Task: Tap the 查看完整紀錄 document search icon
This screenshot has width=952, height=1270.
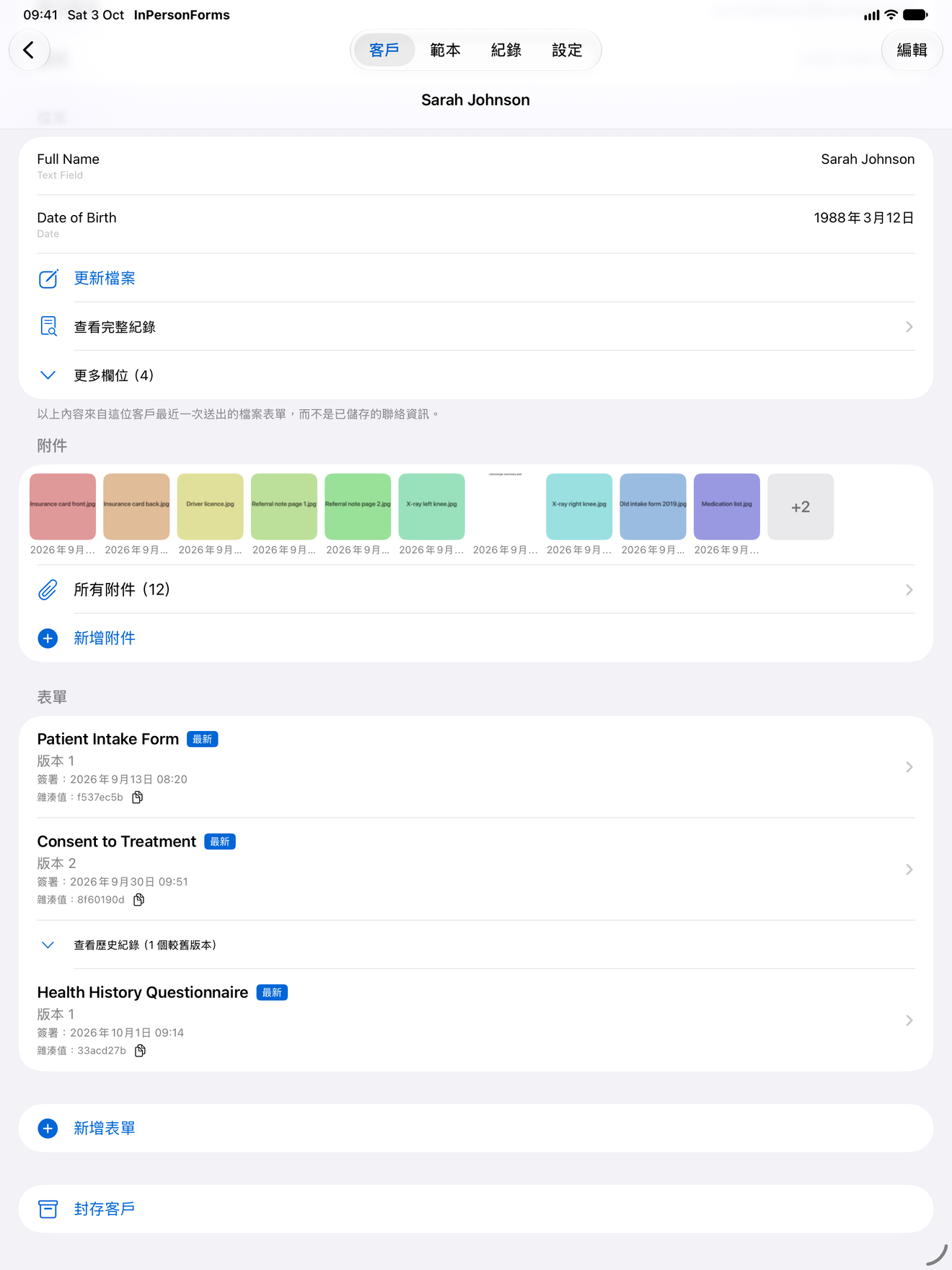Action: [48, 327]
